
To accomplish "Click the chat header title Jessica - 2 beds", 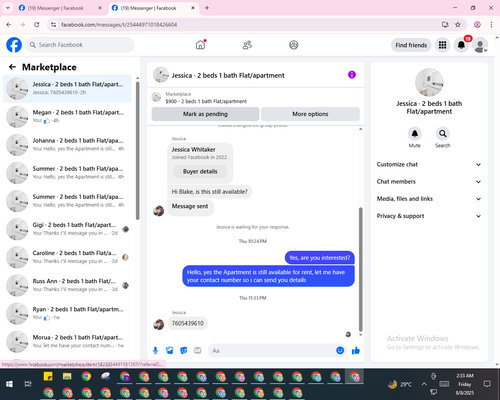I will [x=228, y=75].
